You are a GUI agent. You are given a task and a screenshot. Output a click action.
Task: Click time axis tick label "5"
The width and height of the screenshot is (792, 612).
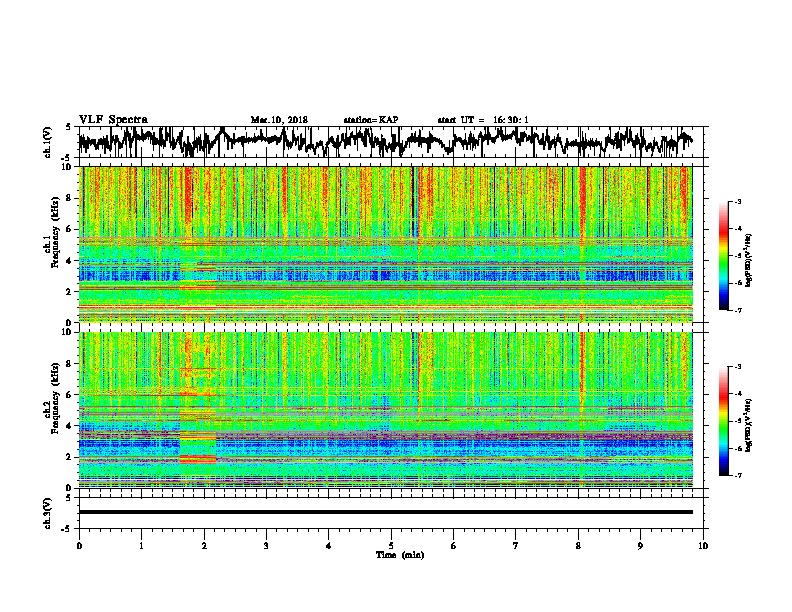(391, 545)
